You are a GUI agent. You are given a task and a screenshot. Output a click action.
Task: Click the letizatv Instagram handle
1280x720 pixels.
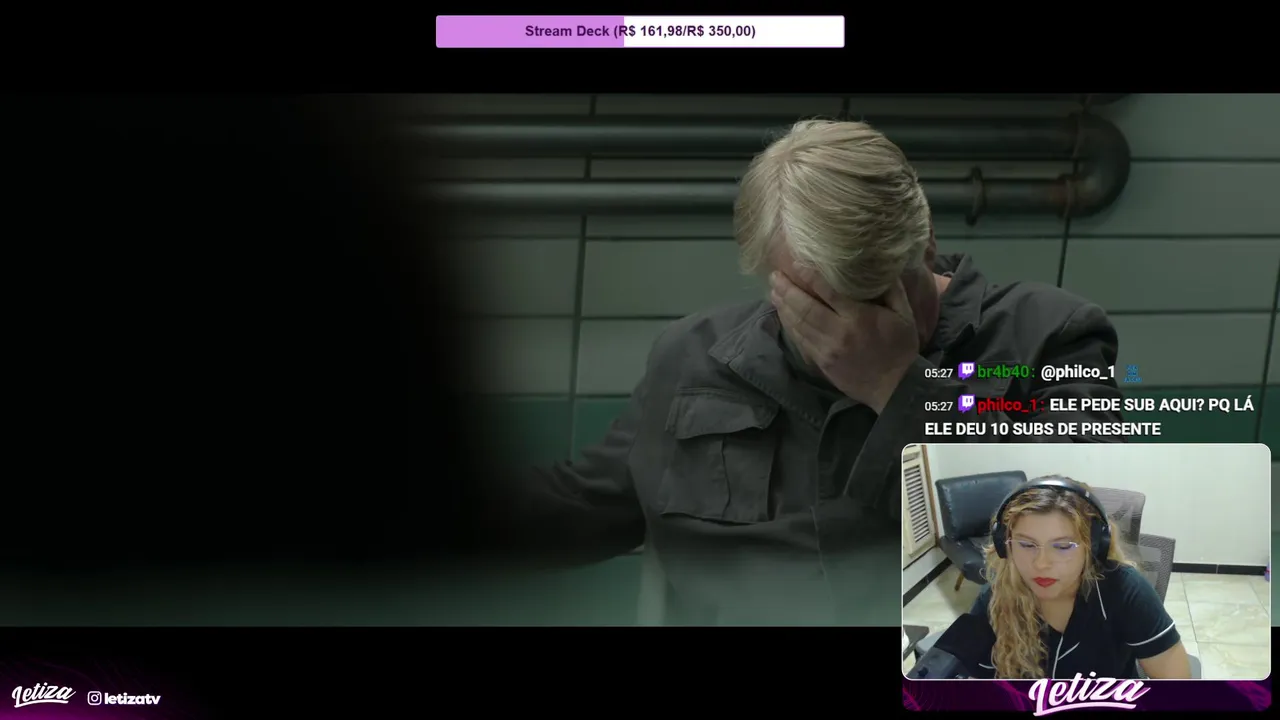click(132, 699)
